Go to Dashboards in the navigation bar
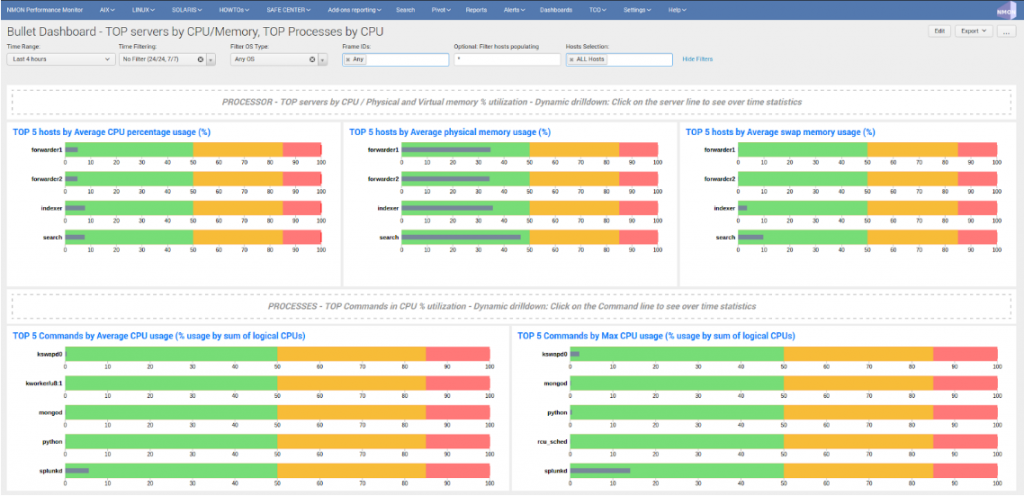Image resolution: width=1024 pixels, height=496 pixels. 556,9
